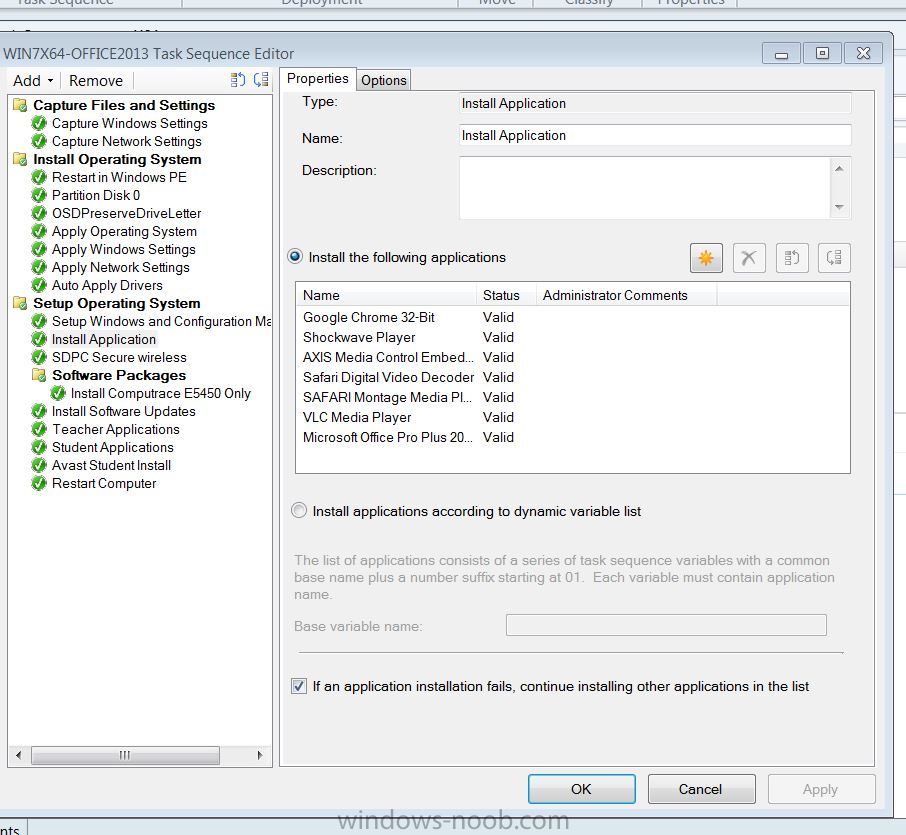The image size is (906, 835).
Task: Select Google Chrome 32-Bit in list
Action: point(369,317)
